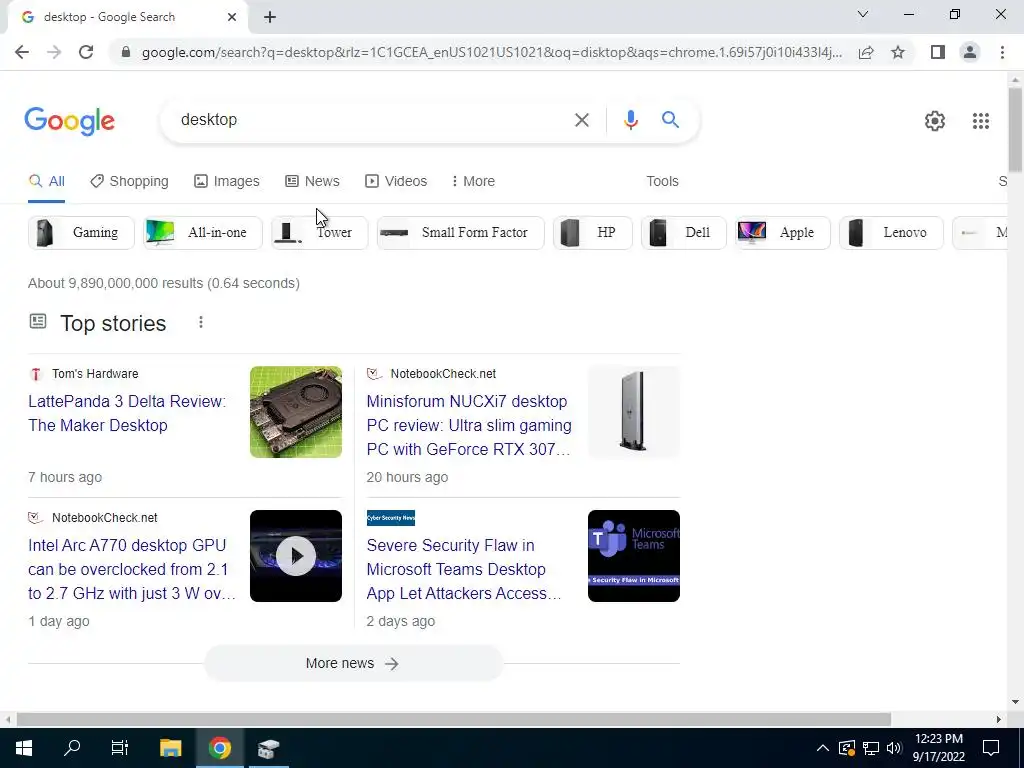Click the Minisforum PC thumbnail
Screen dimensions: 1024x768
pos(633,412)
